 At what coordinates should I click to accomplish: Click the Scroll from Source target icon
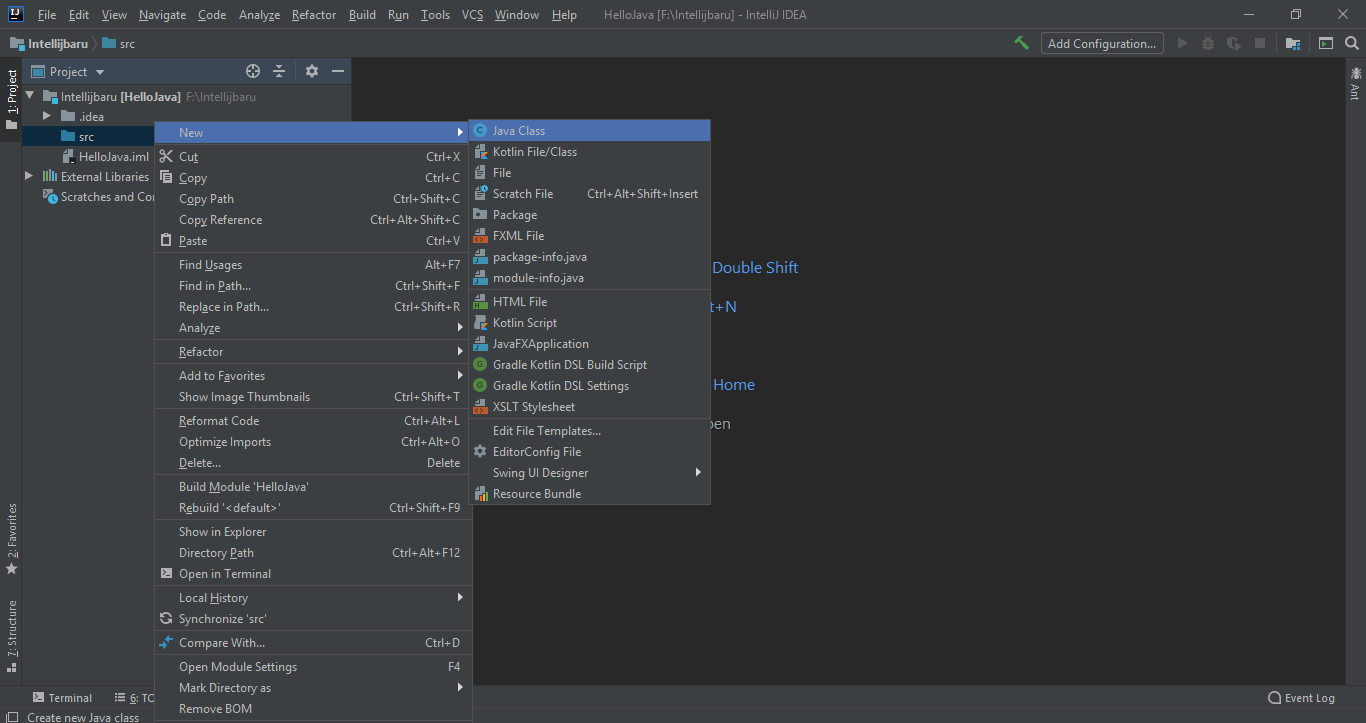point(253,71)
